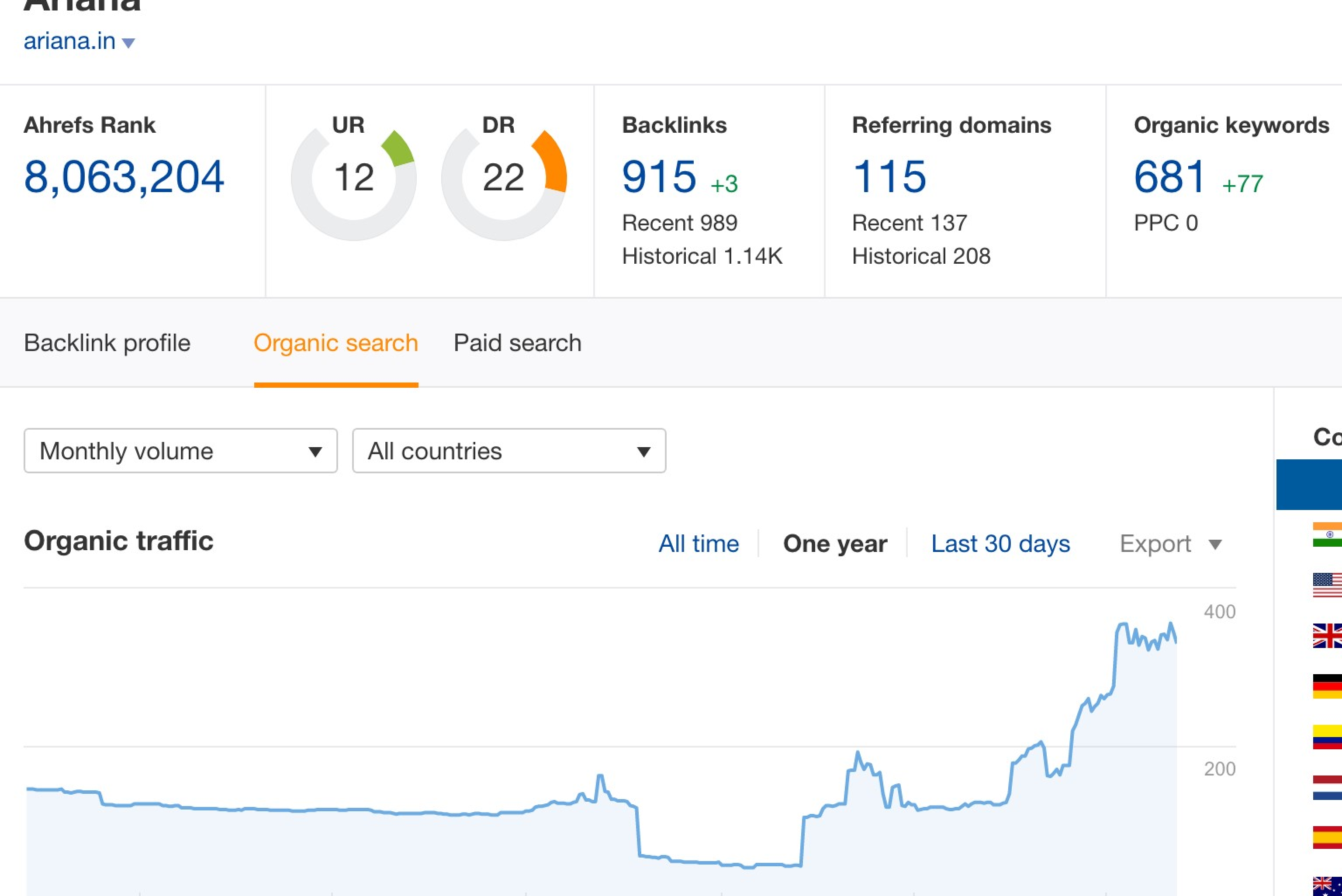Show Last 30 days organic traffic
Image resolution: width=1342 pixels, height=896 pixels.
[x=1000, y=544]
